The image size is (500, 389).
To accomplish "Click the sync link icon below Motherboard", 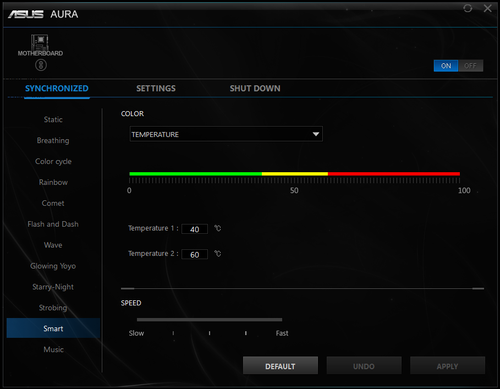I will pos(41,65).
